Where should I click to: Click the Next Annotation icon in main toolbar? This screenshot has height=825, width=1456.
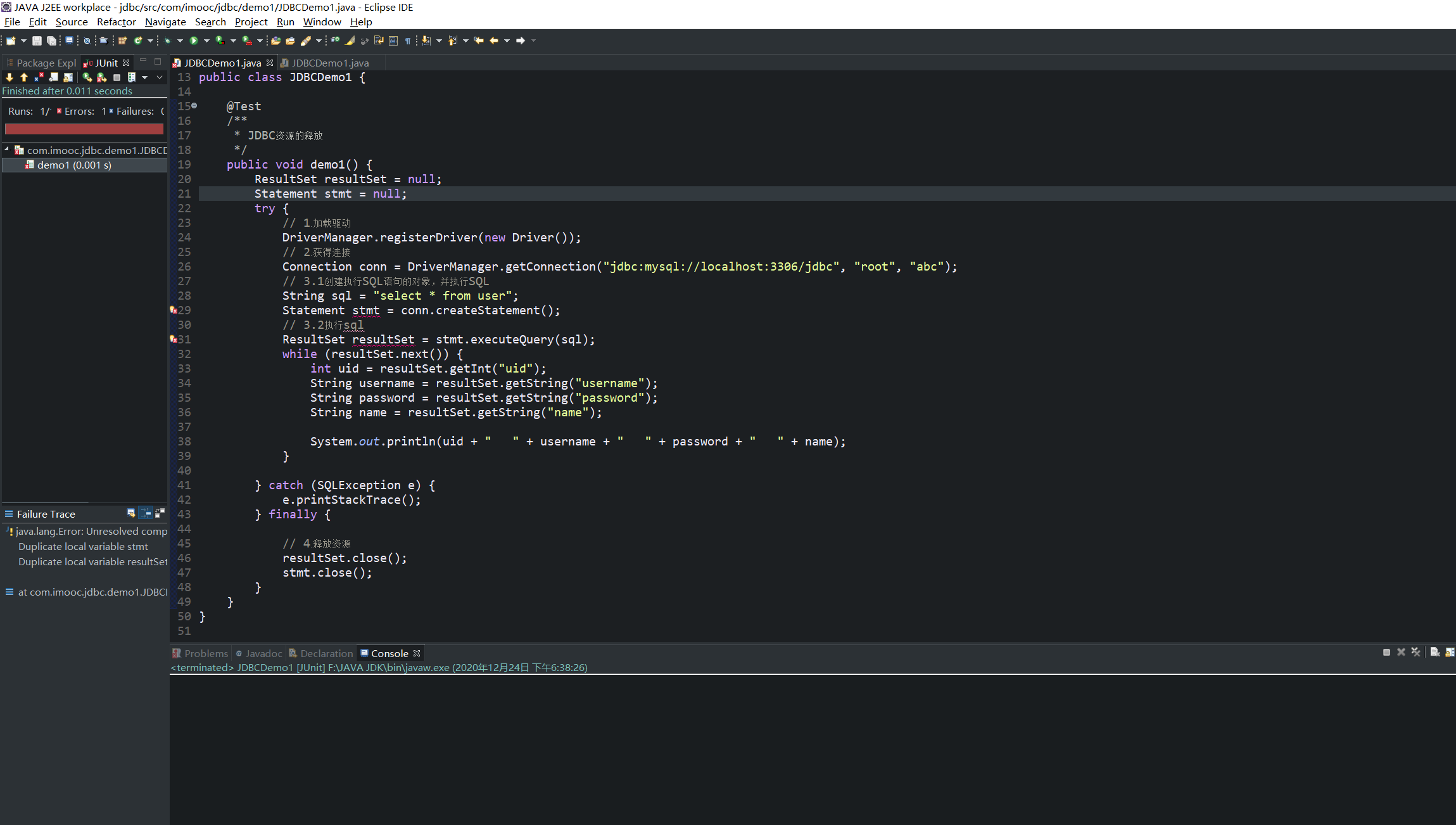pyautogui.click(x=426, y=41)
